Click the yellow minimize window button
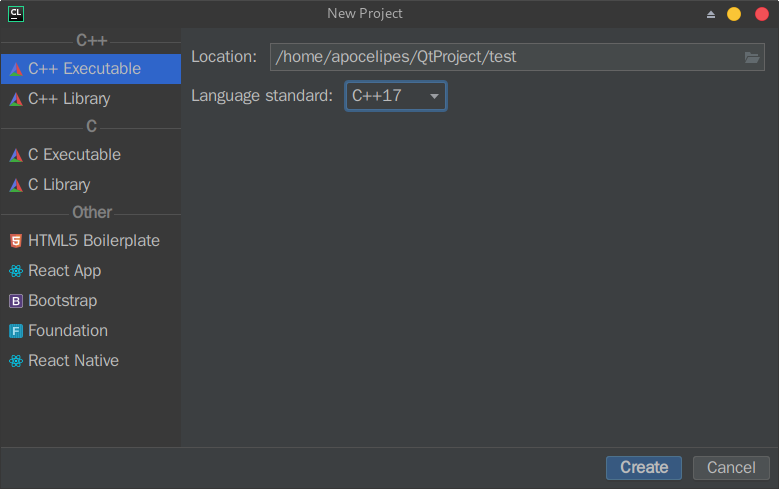 point(734,14)
